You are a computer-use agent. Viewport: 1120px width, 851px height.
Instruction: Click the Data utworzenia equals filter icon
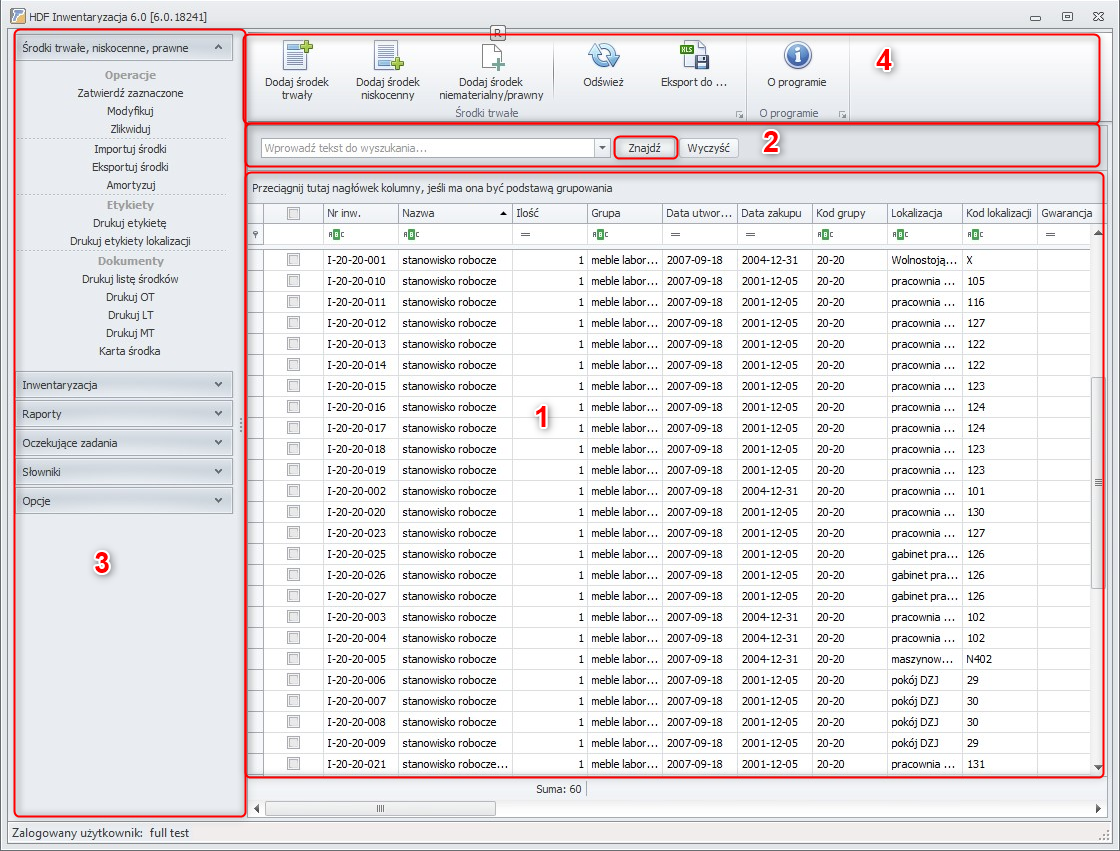(675, 234)
